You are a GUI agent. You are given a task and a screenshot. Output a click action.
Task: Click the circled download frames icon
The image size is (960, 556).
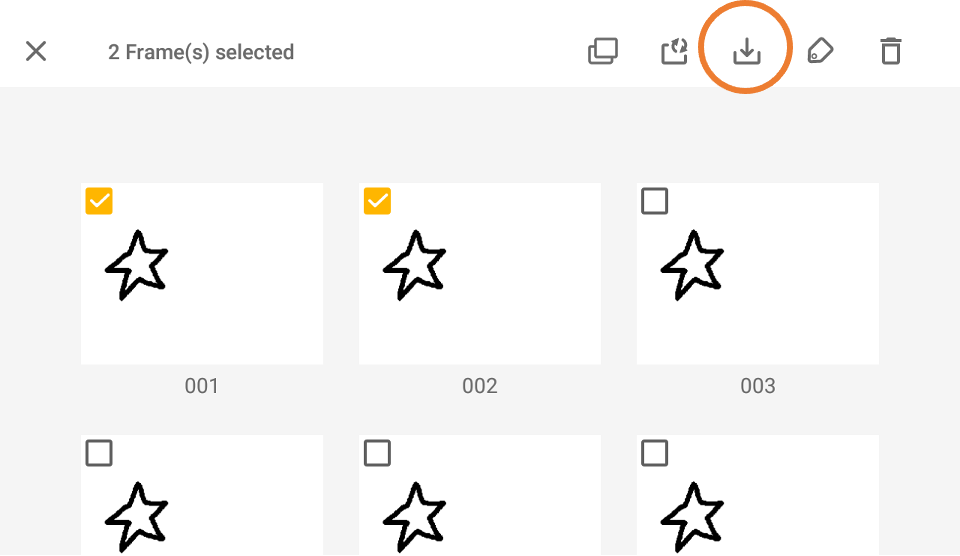click(x=746, y=51)
